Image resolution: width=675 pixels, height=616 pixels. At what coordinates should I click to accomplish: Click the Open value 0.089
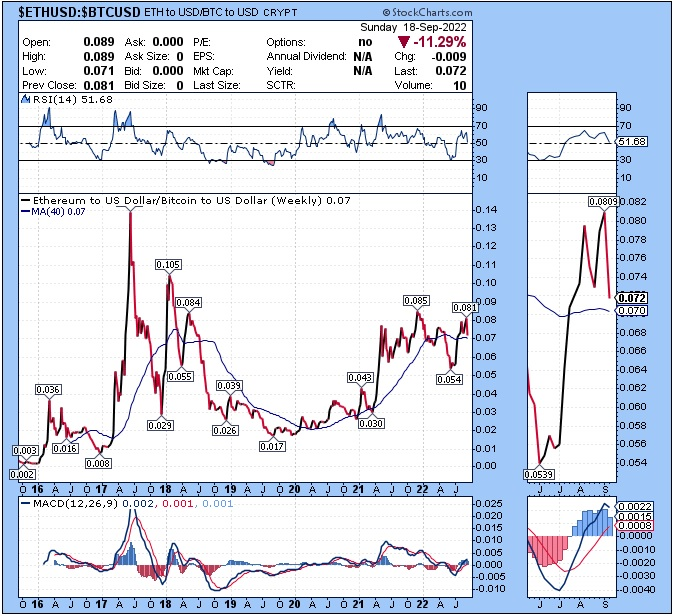[99, 42]
